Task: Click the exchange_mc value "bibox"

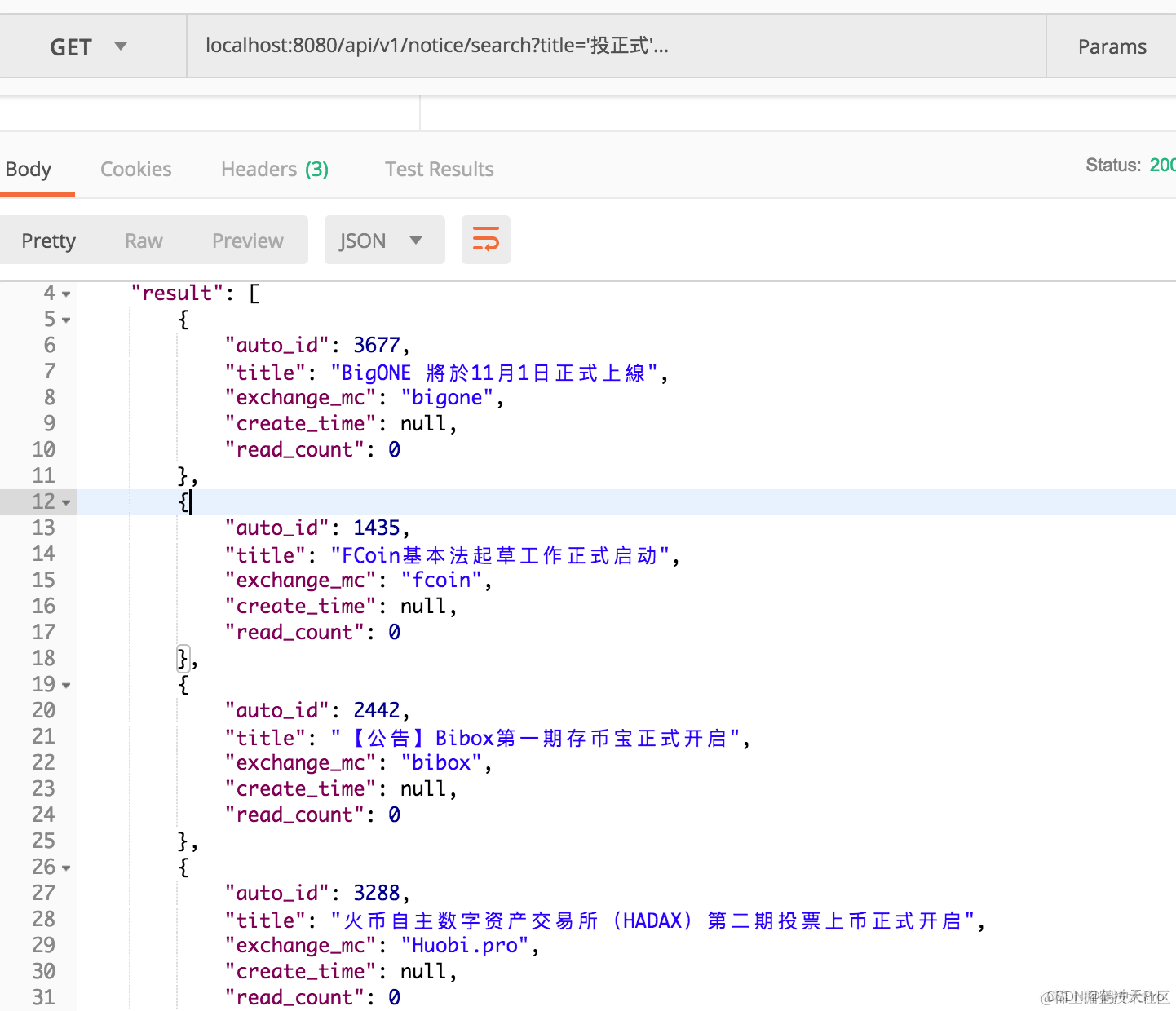Action: (441, 763)
